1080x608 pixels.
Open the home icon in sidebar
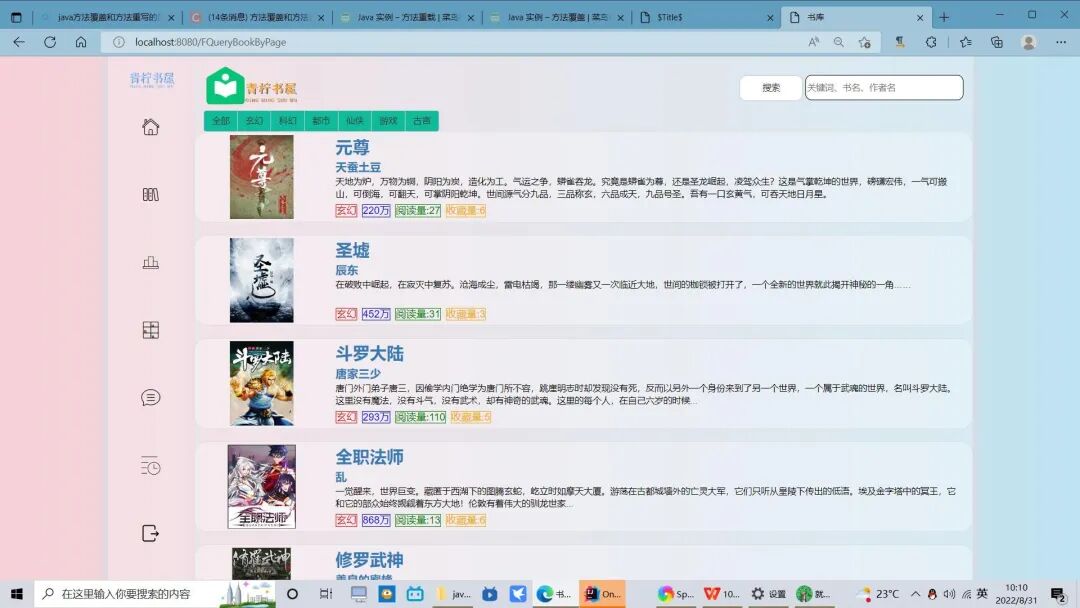[150, 127]
